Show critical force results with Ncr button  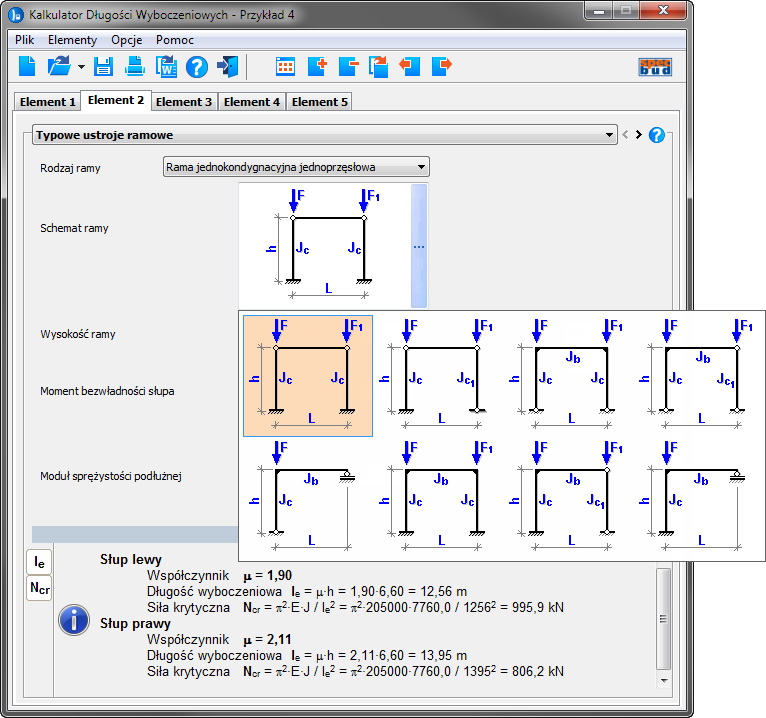click(x=39, y=588)
